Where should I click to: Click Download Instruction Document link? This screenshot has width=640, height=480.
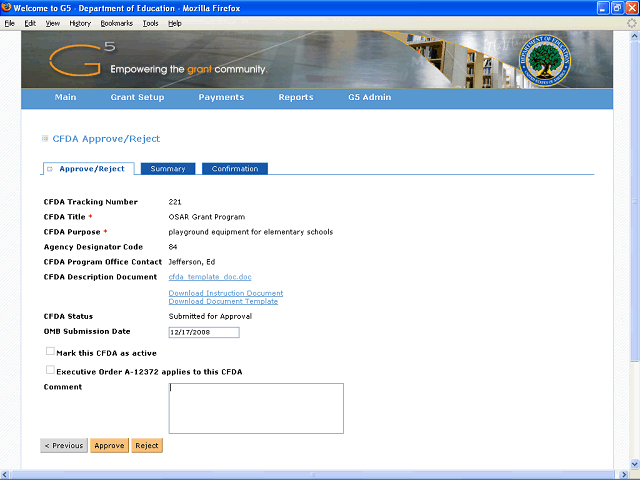(226, 293)
